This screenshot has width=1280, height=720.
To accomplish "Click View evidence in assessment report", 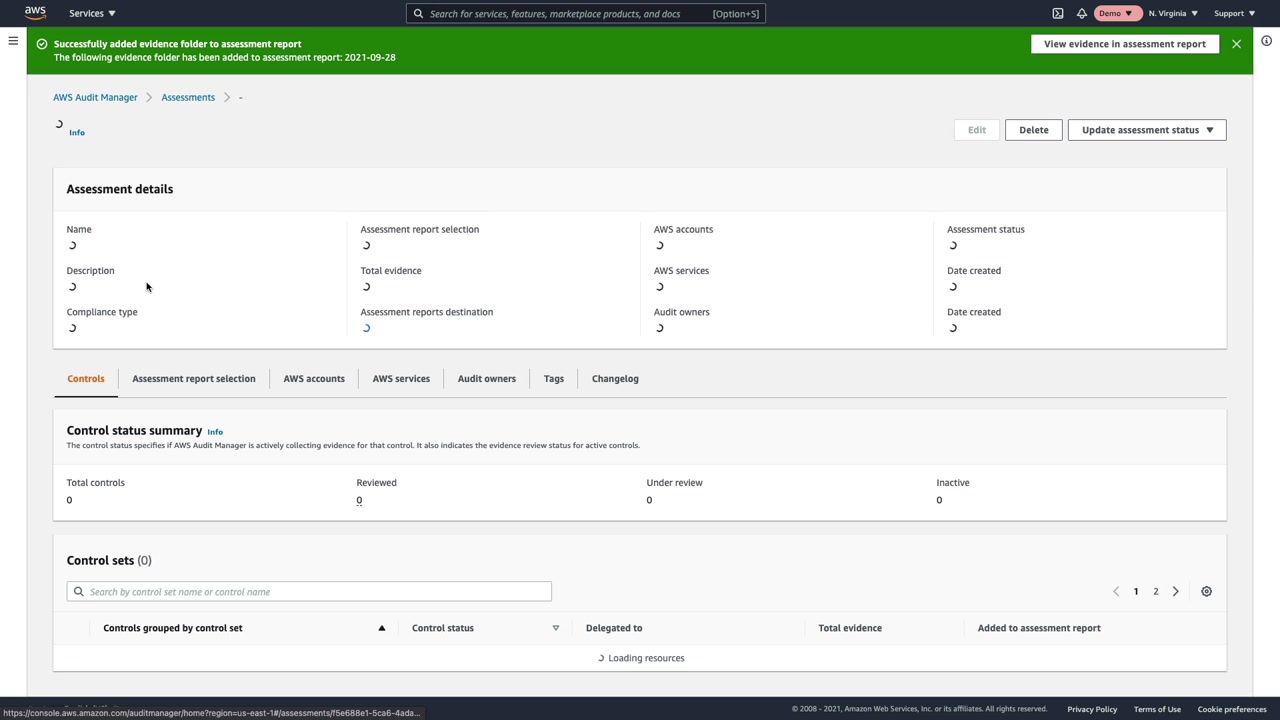I will [x=1125, y=44].
